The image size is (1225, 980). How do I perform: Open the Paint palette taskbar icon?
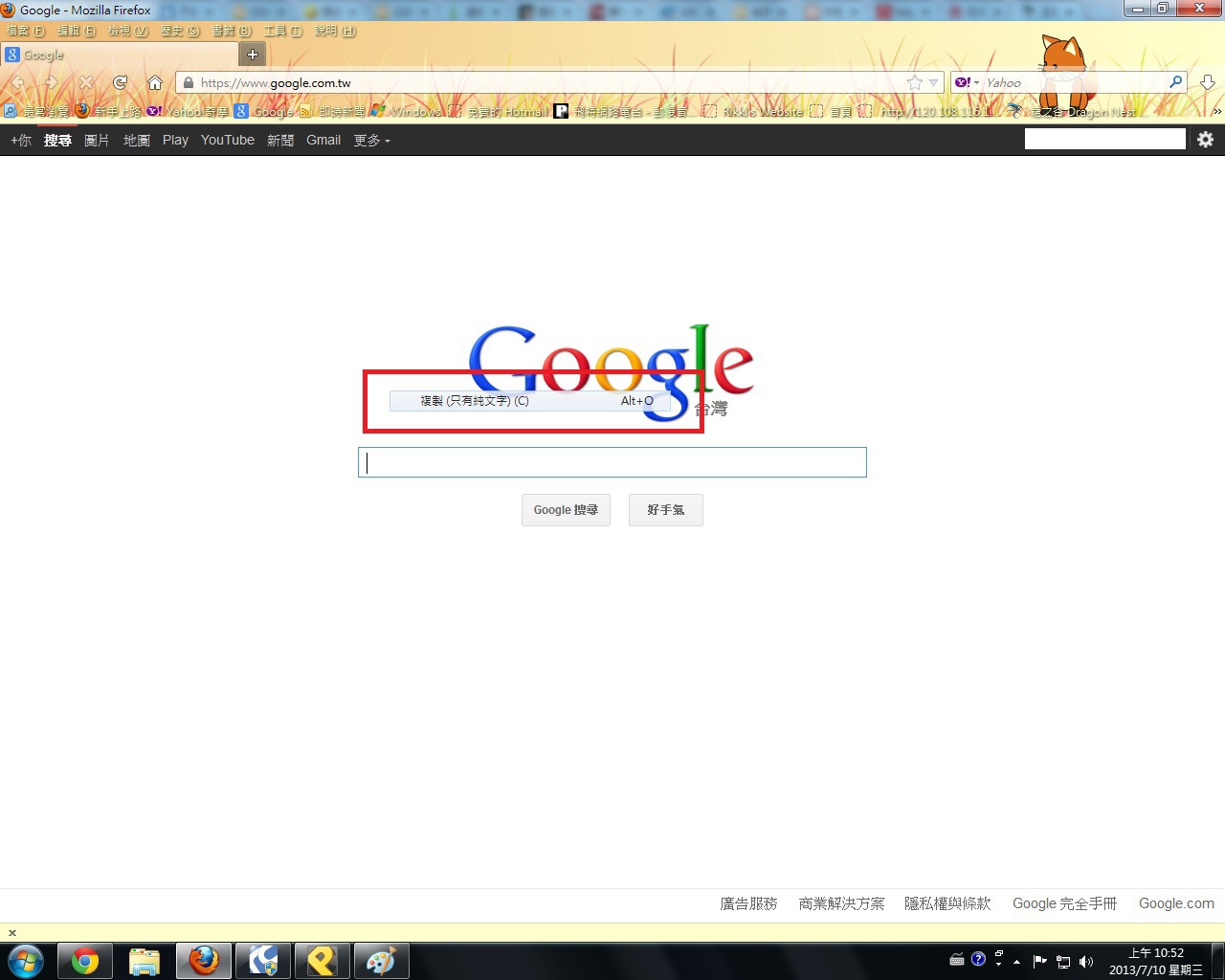pos(381,961)
